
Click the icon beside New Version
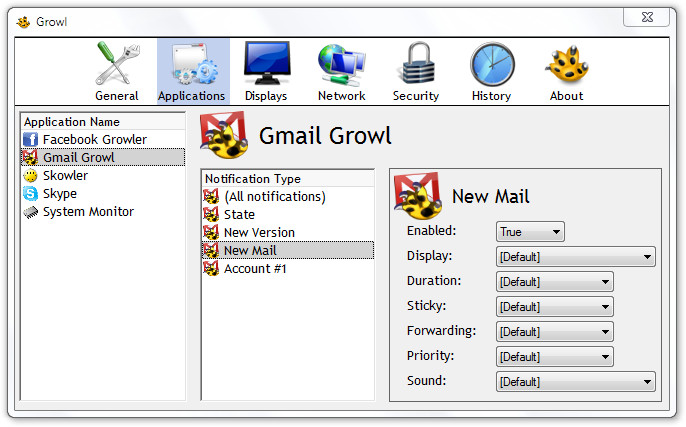coord(211,233)
